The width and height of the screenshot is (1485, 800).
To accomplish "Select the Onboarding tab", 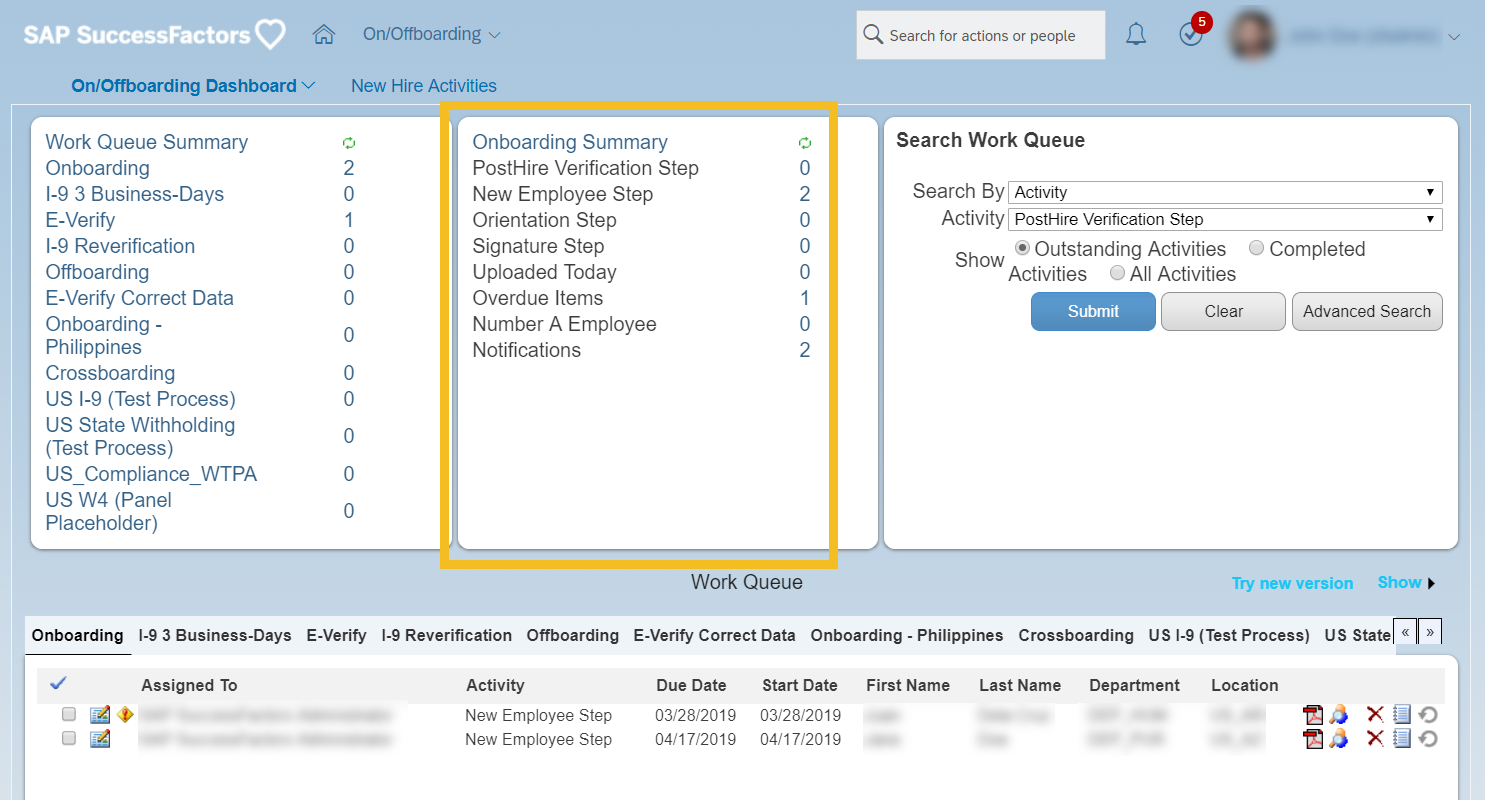I will pyautogui.click(x=78, y=635).
